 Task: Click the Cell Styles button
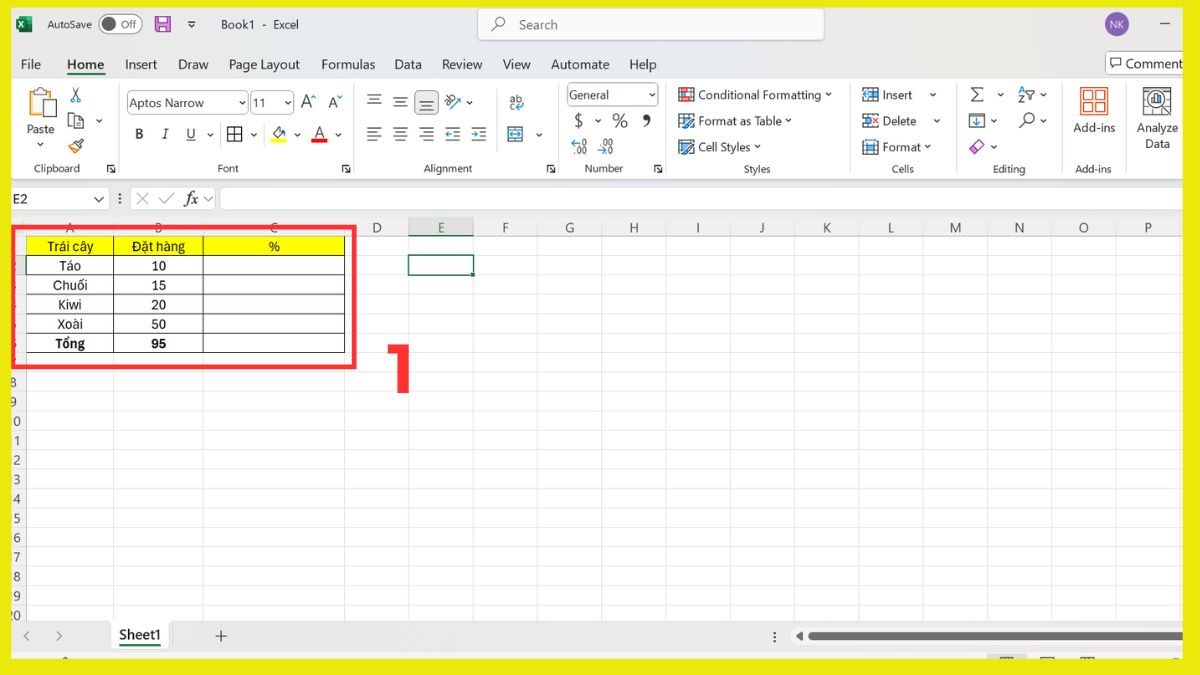(x=719, y=146)
